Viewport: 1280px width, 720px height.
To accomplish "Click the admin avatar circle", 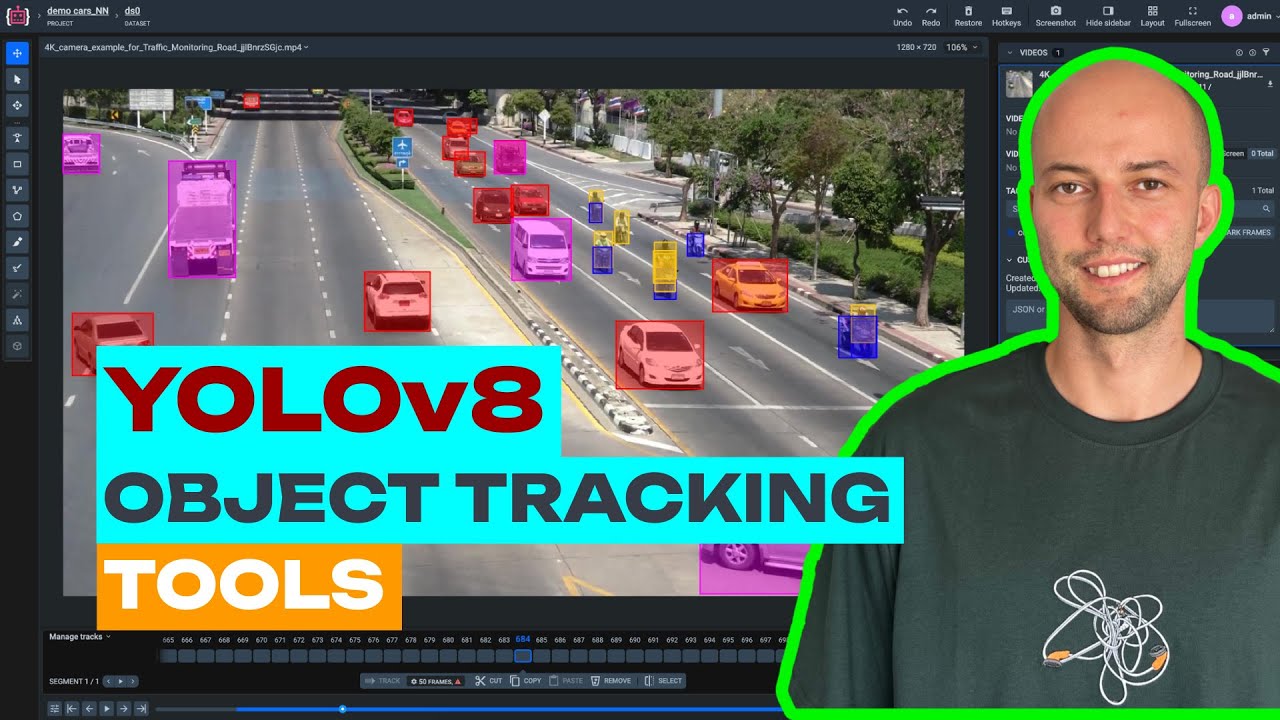I will (1232, 16).
